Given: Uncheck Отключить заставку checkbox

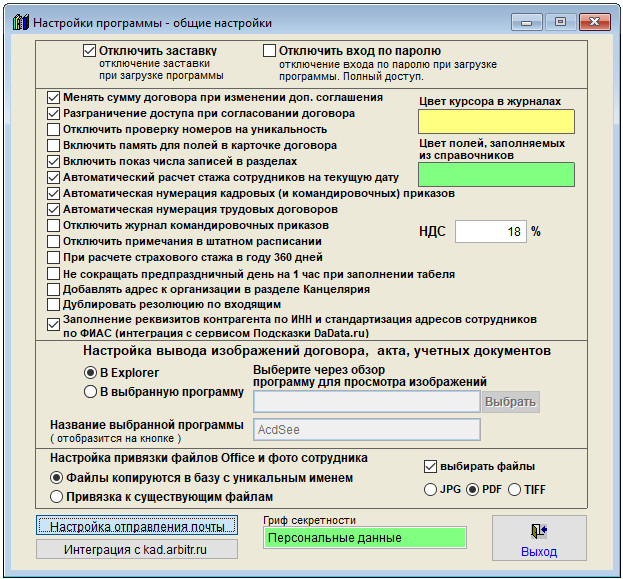Looking at the screenshot, I should (89, 51).
